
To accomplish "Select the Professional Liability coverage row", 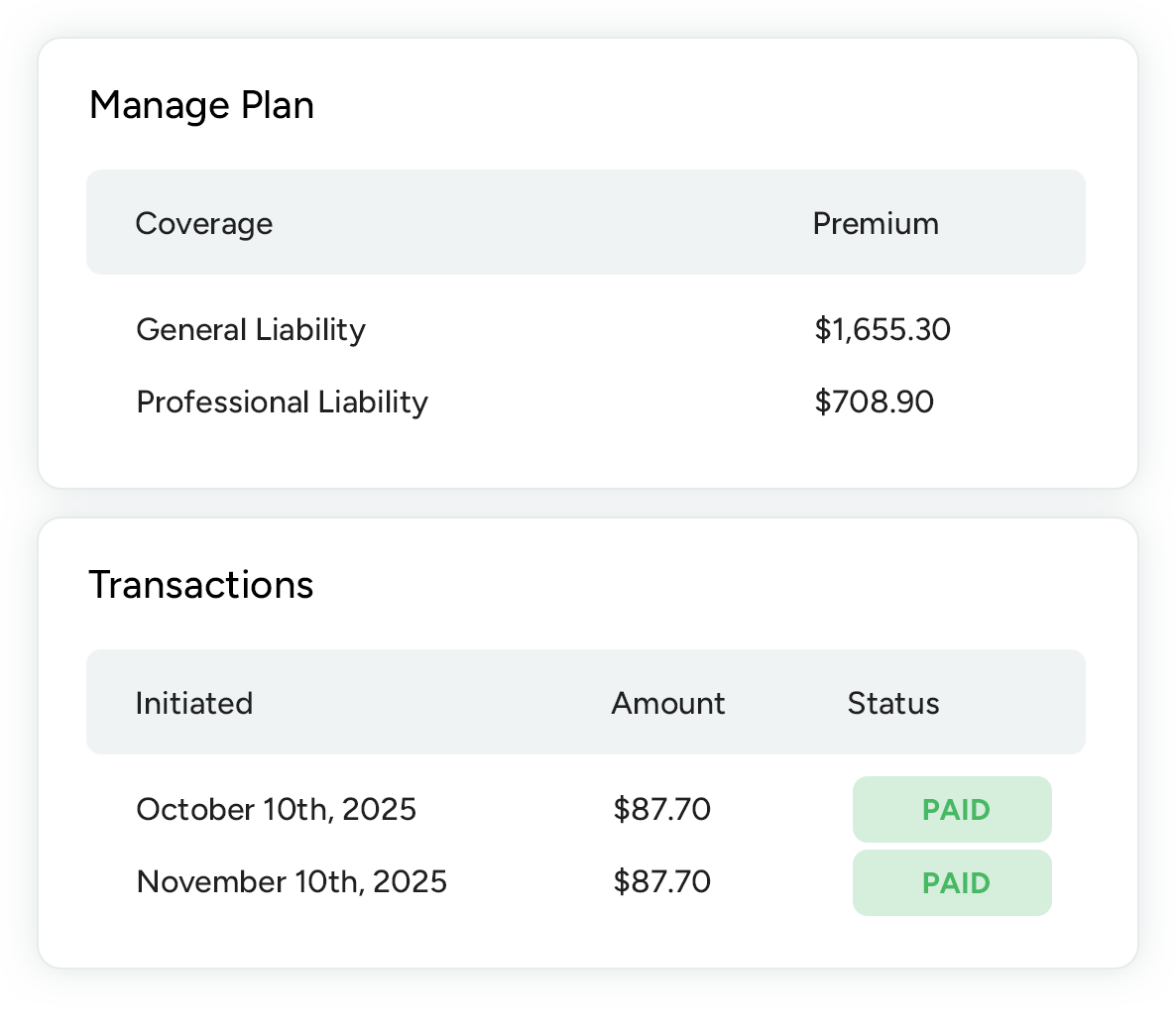I will tap(282, 402).
